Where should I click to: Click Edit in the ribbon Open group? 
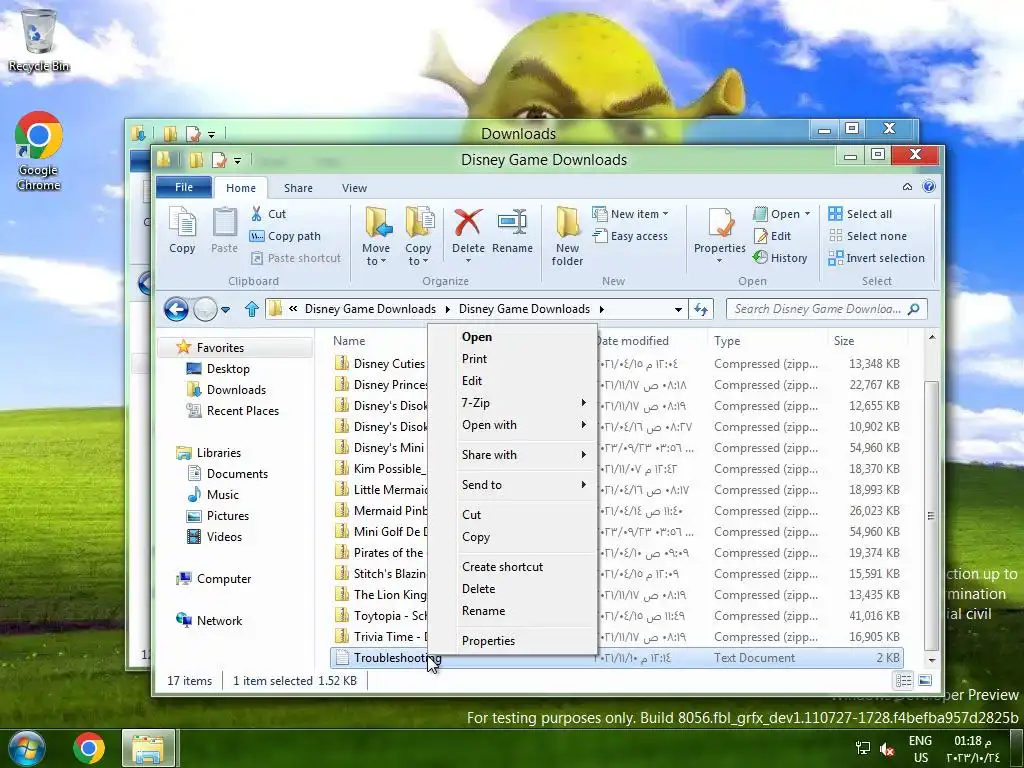(x=772, y=236)
